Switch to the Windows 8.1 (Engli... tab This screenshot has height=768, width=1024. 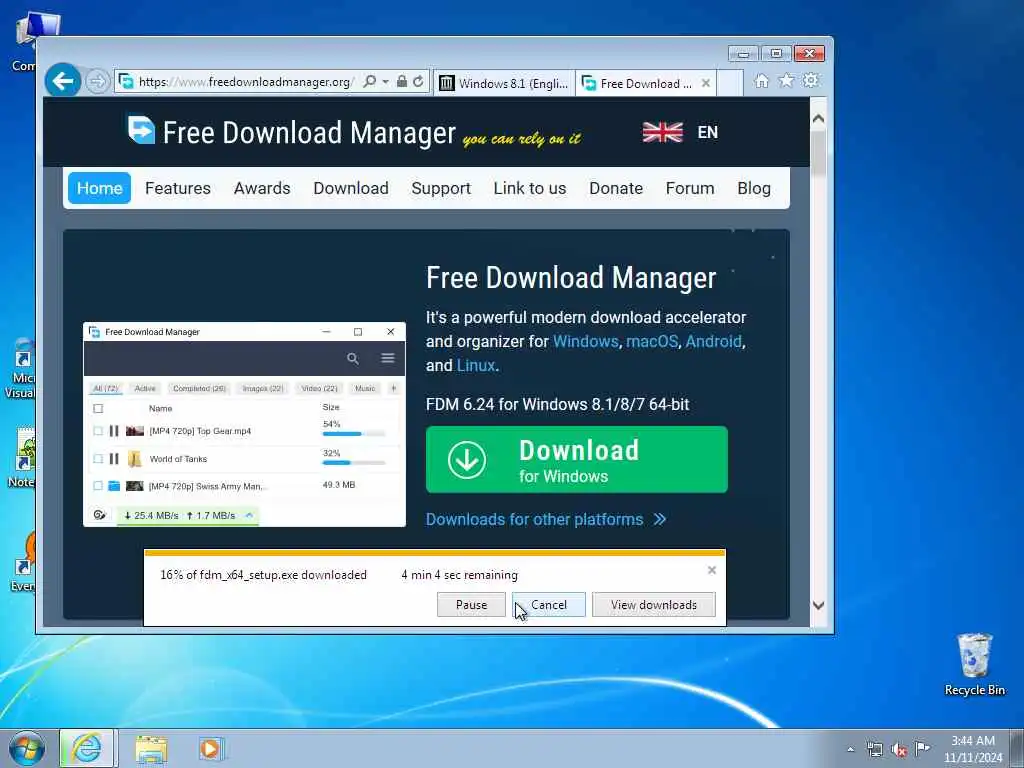[x=504, y=84]
